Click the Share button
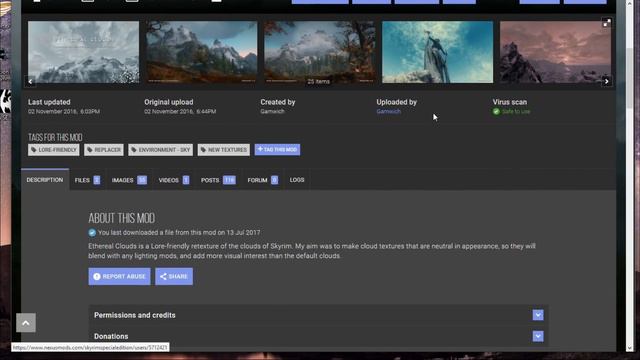This screenshot has width=640, height=360. (x=174, y=276)
